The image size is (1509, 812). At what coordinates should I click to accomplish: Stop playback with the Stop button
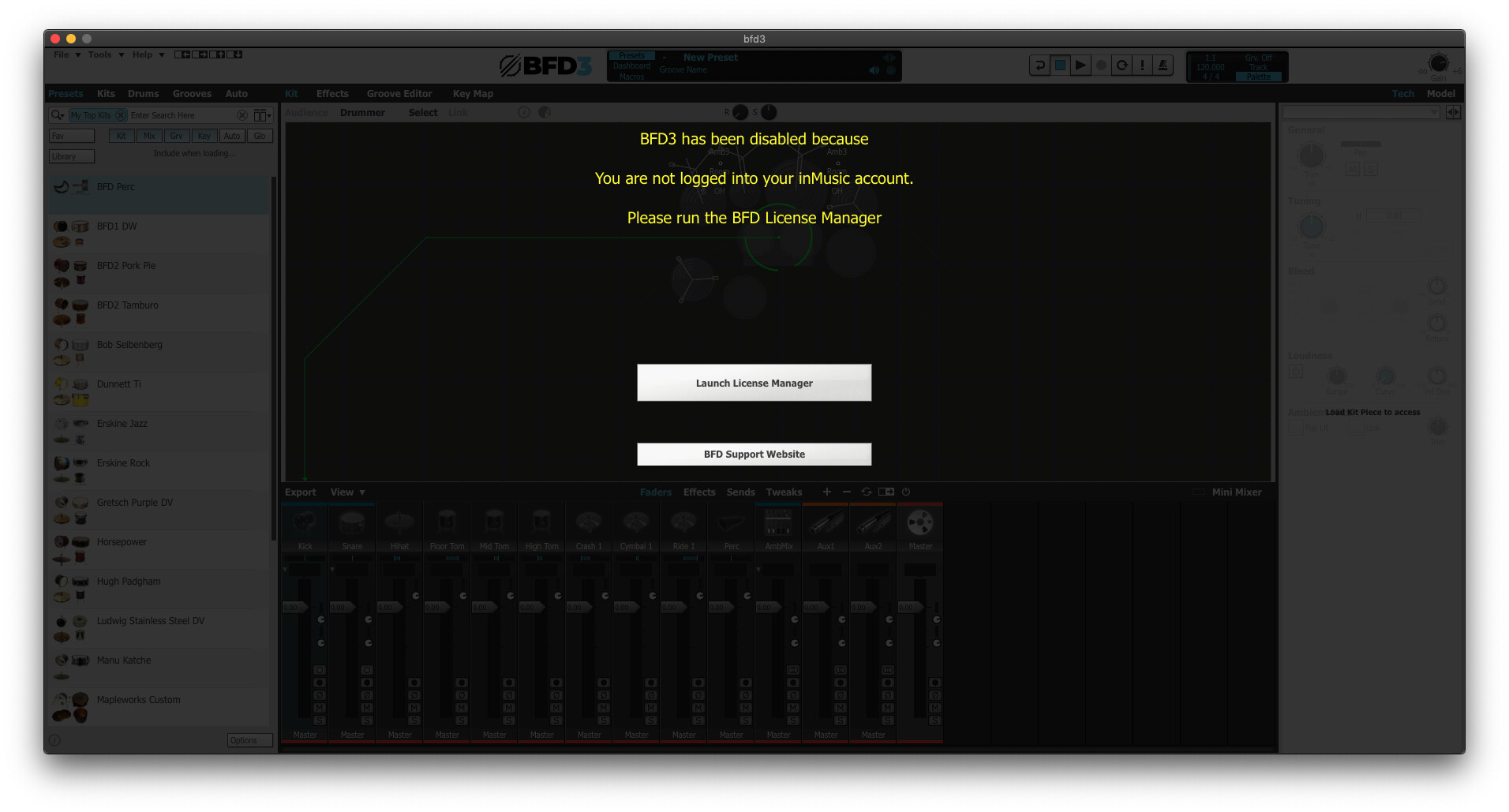1060,65
